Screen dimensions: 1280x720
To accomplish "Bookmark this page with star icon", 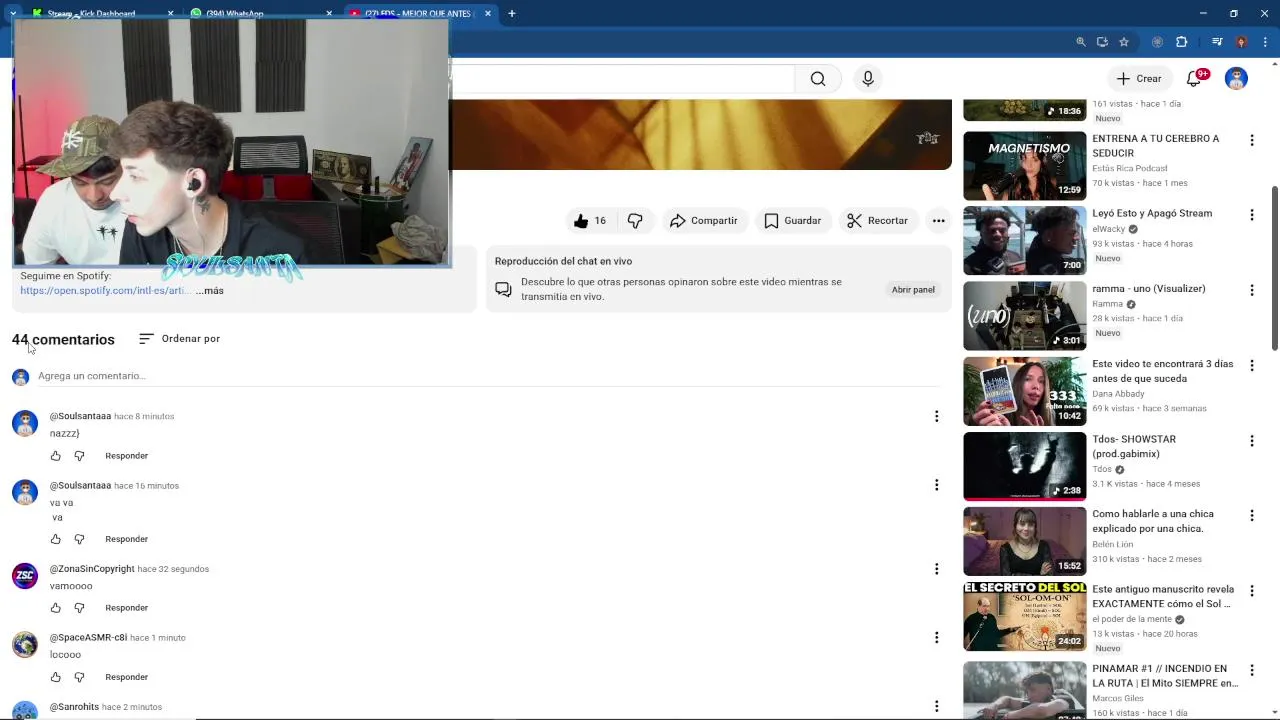I will click(x=1124, y=42).
